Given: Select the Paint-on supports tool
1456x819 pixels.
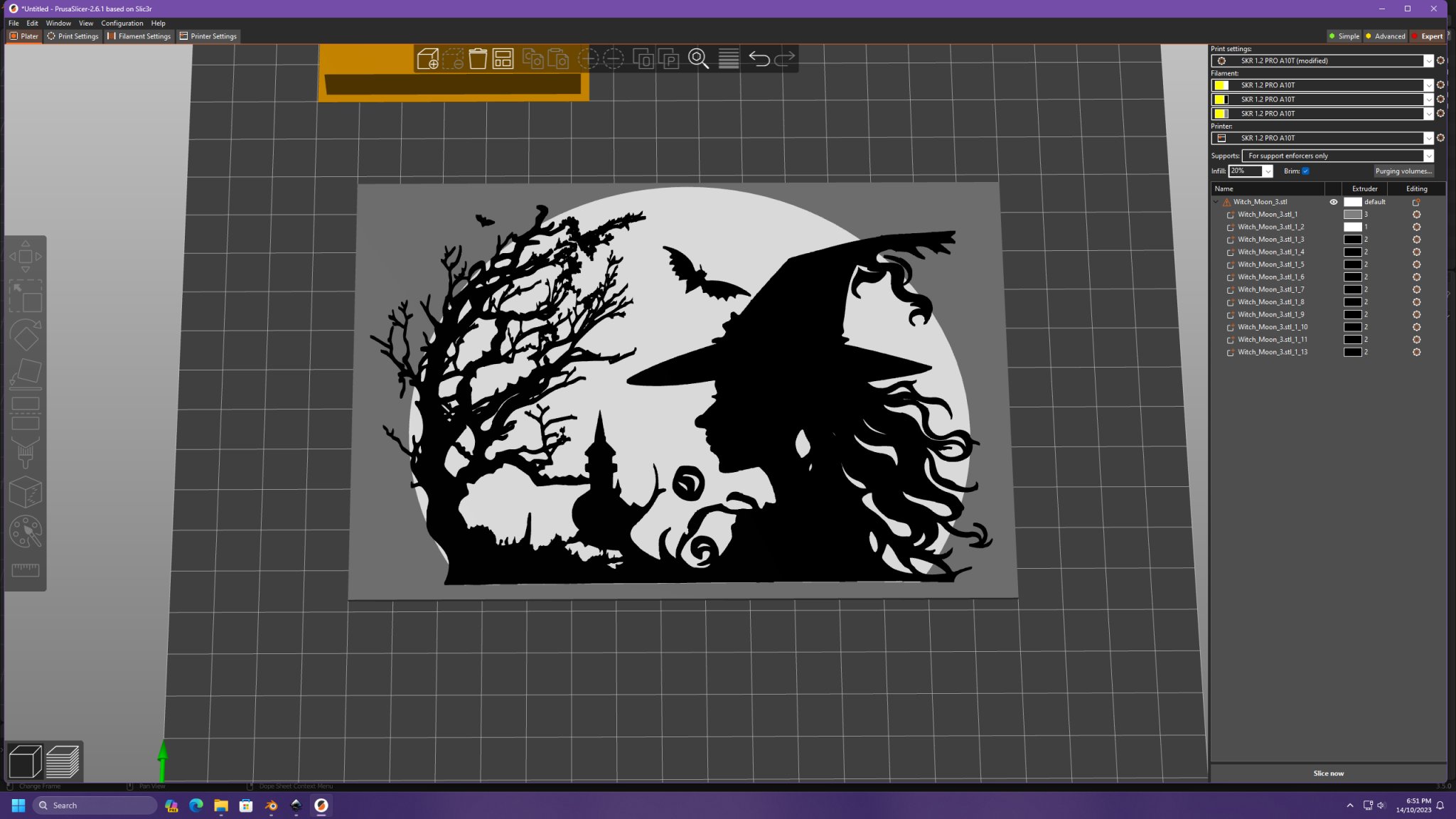Looking at the screenshot, I should coord(26,453).
